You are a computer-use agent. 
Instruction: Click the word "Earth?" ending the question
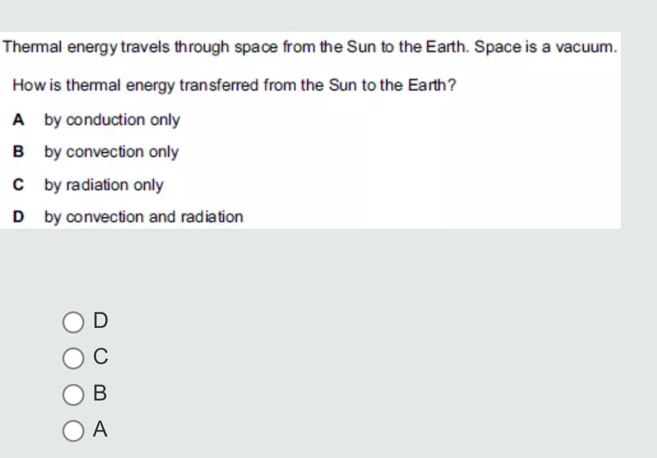pyautogui.click(x=436, y=85)
